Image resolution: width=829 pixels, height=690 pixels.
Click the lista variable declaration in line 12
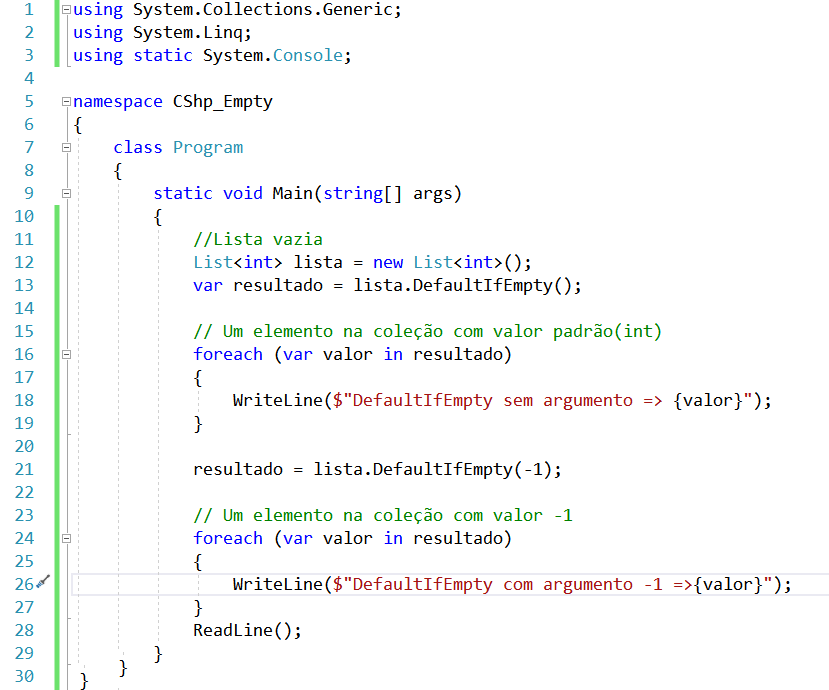[318, 262]
